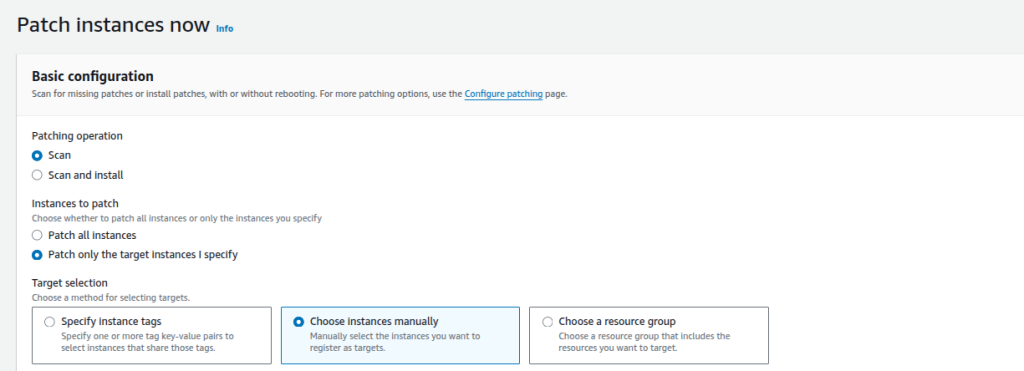Click the 'Choose whether to patch all instances' helper text
The image size is (1024, 371).
point(177,218)
